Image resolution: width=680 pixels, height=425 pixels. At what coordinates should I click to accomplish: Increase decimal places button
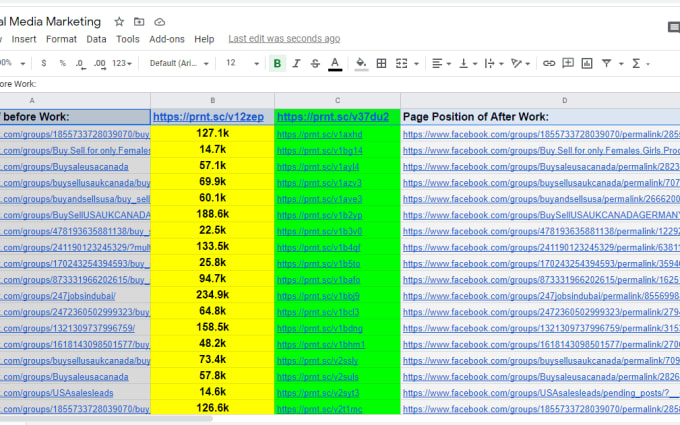(x=99, y=64)
